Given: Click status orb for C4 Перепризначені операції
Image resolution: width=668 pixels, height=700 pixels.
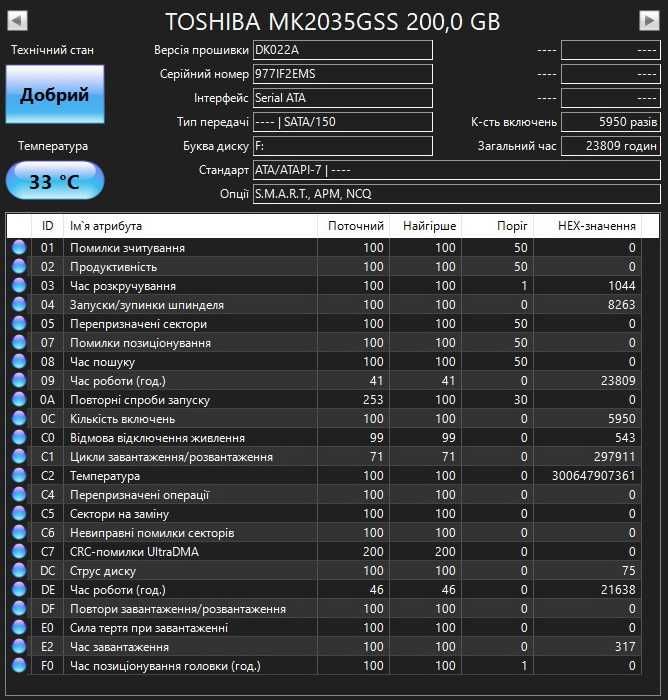Looking at the screenshot, I should point(19,495).
